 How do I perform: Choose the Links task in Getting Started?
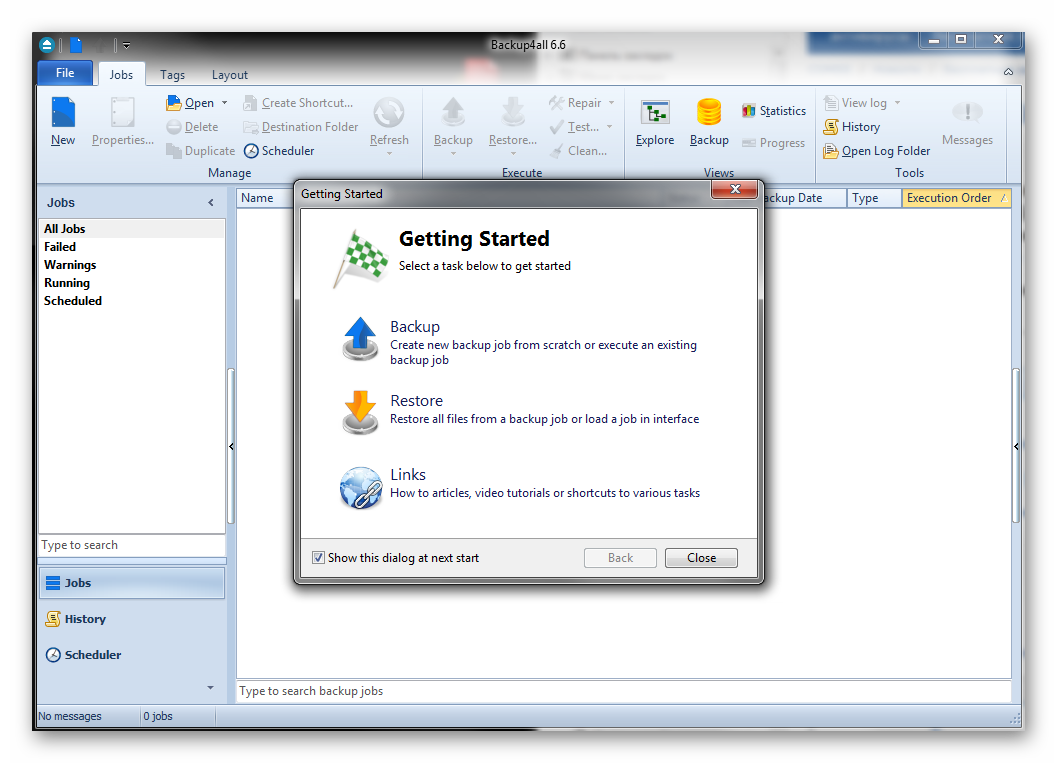(x=520, y=485)
